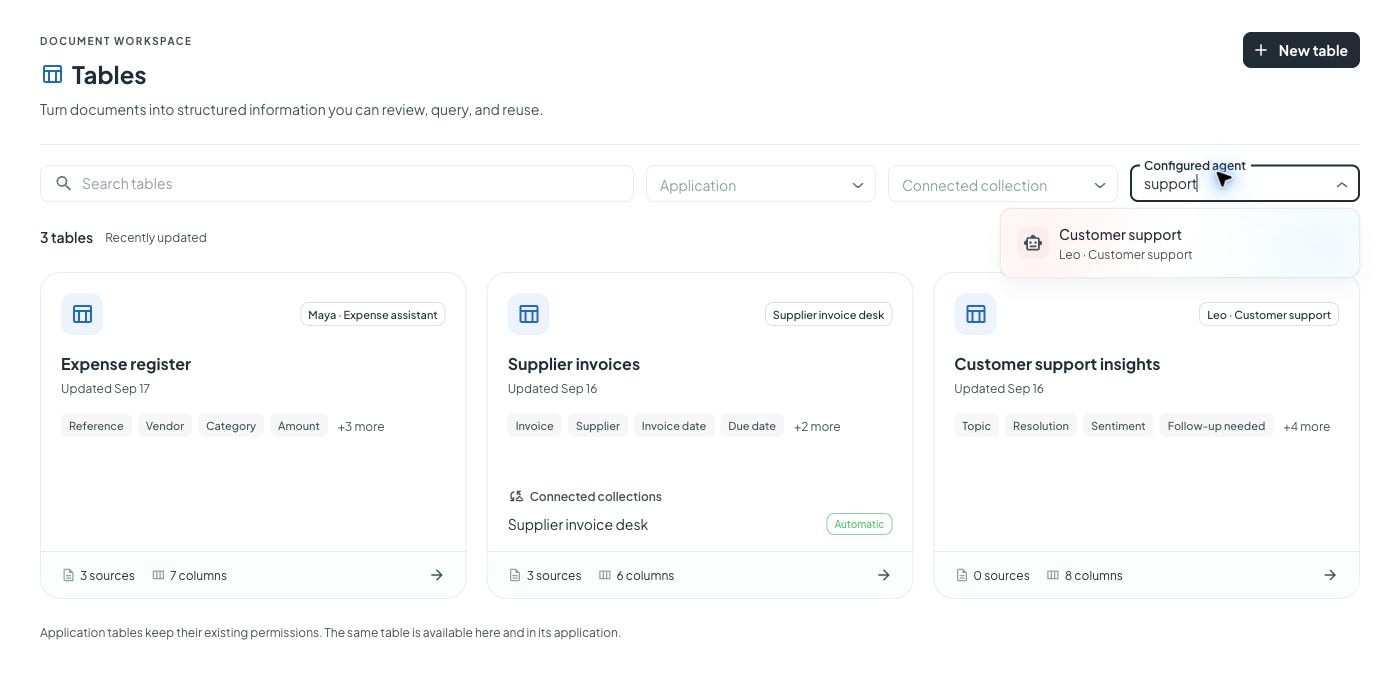
Task: Click the Supplier invoice desk badge
Action: (x=828, y=315)
